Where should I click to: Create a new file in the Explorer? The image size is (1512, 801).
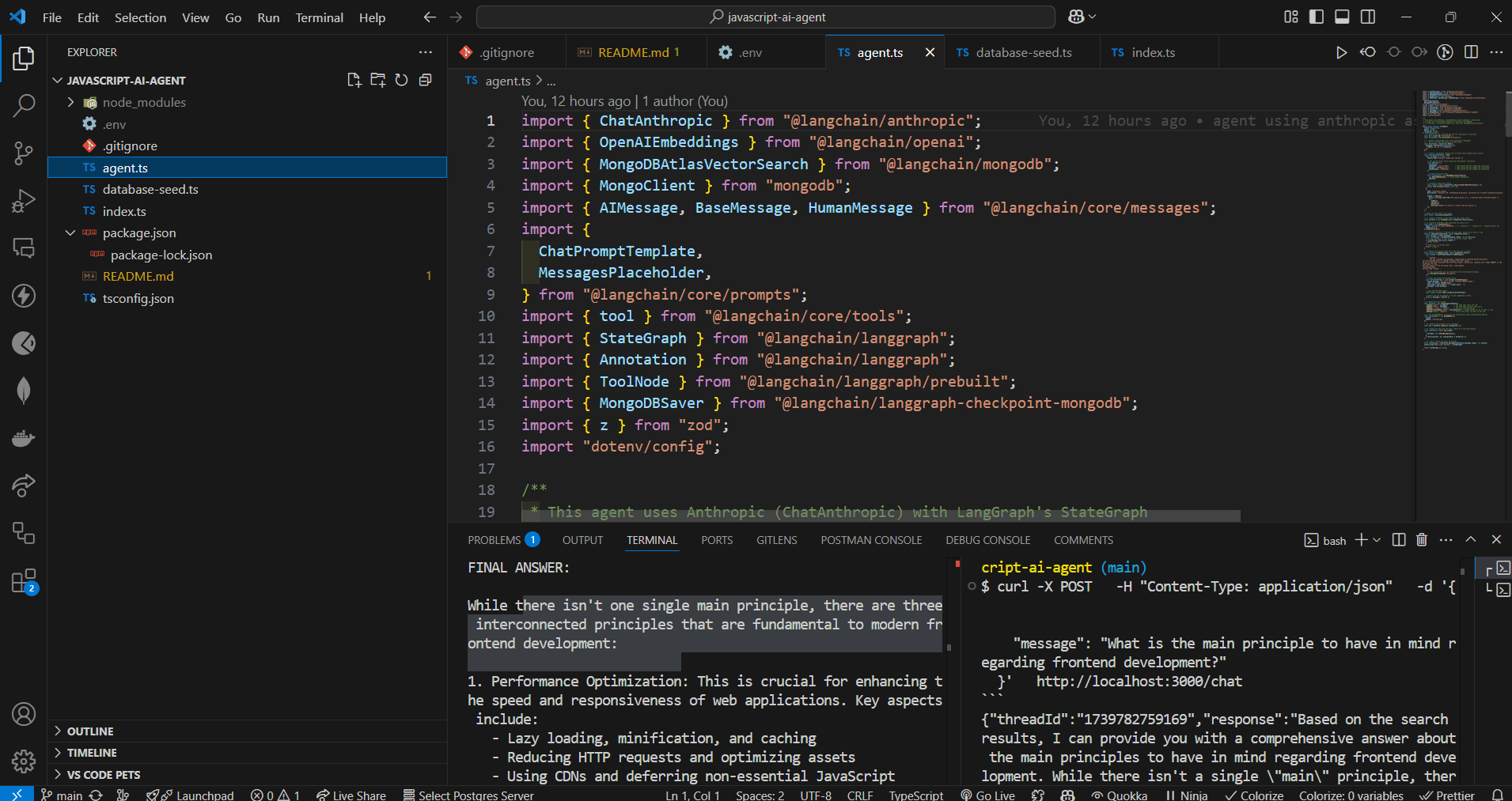click(353, 79)
